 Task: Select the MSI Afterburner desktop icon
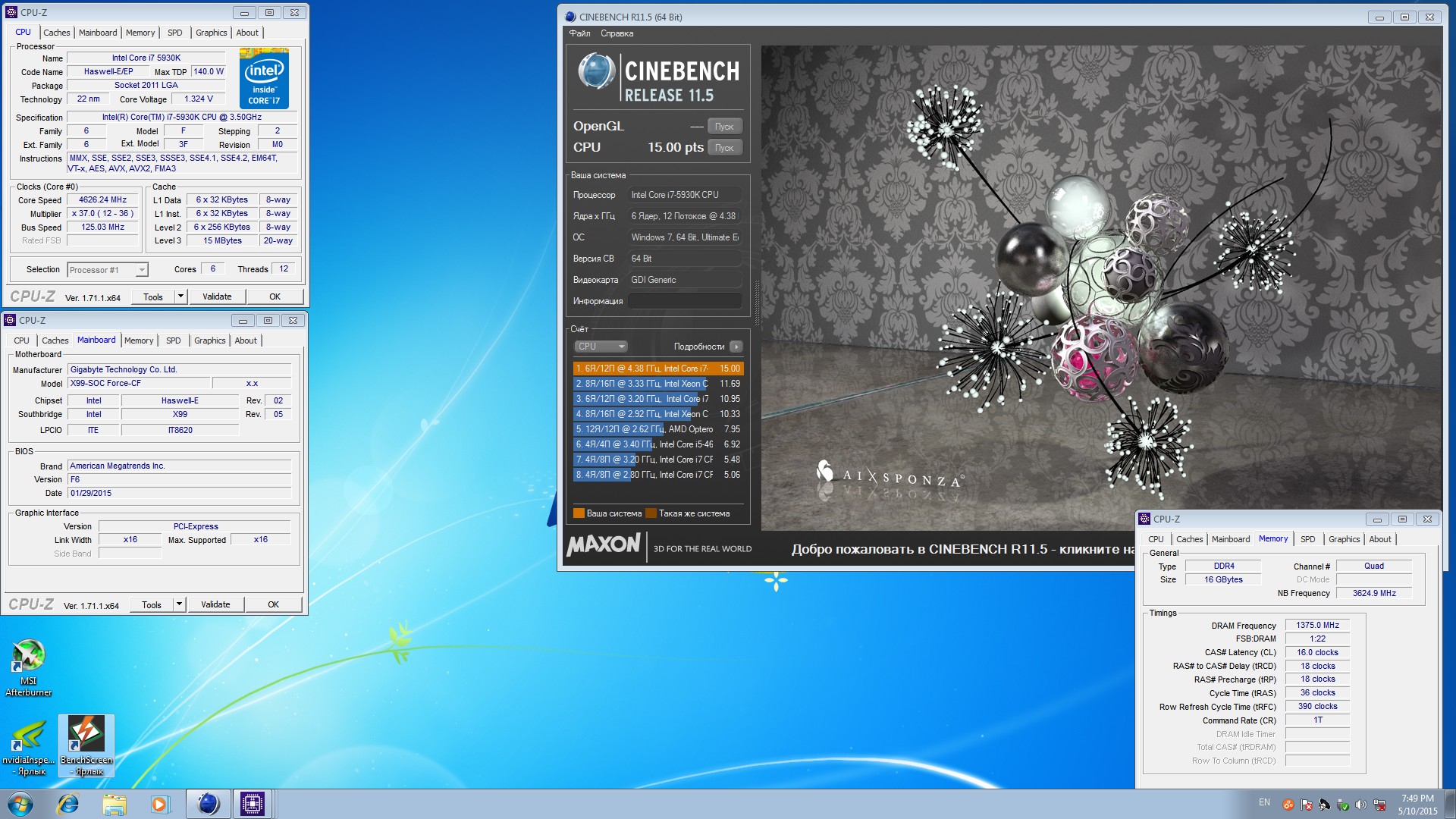pyautogui.click(x=28, y=667)
